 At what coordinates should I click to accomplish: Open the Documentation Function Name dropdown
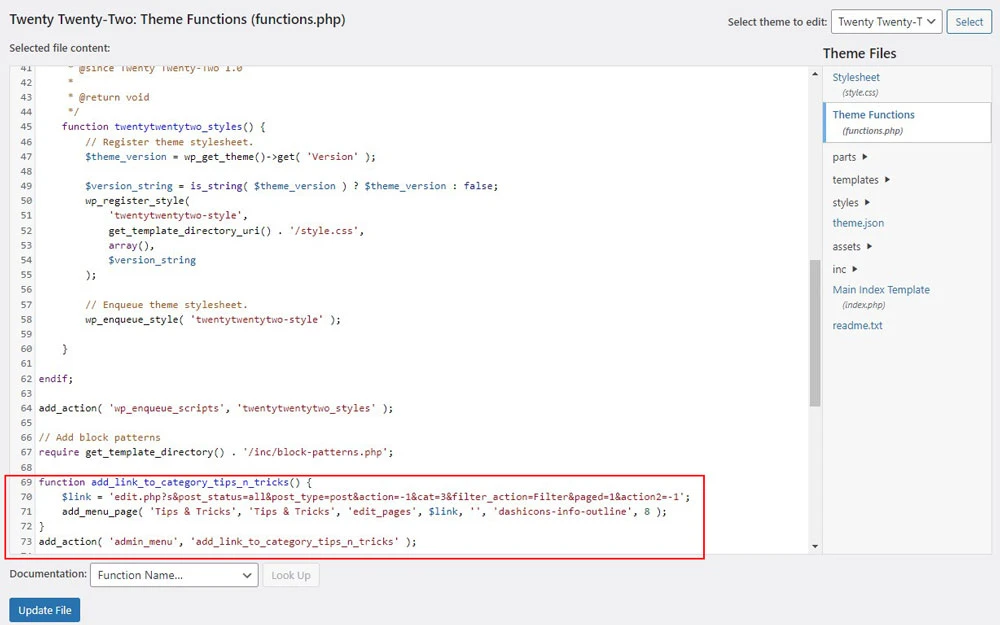pos(172,575)
